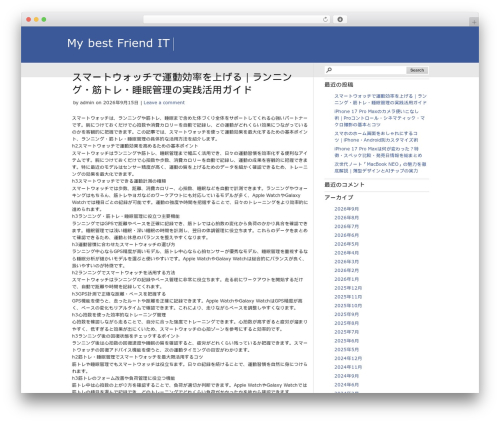Open the 2025年11月 archive
This screenshot has height=423, width=500.
pyautogui.click(x=348, y=297)
